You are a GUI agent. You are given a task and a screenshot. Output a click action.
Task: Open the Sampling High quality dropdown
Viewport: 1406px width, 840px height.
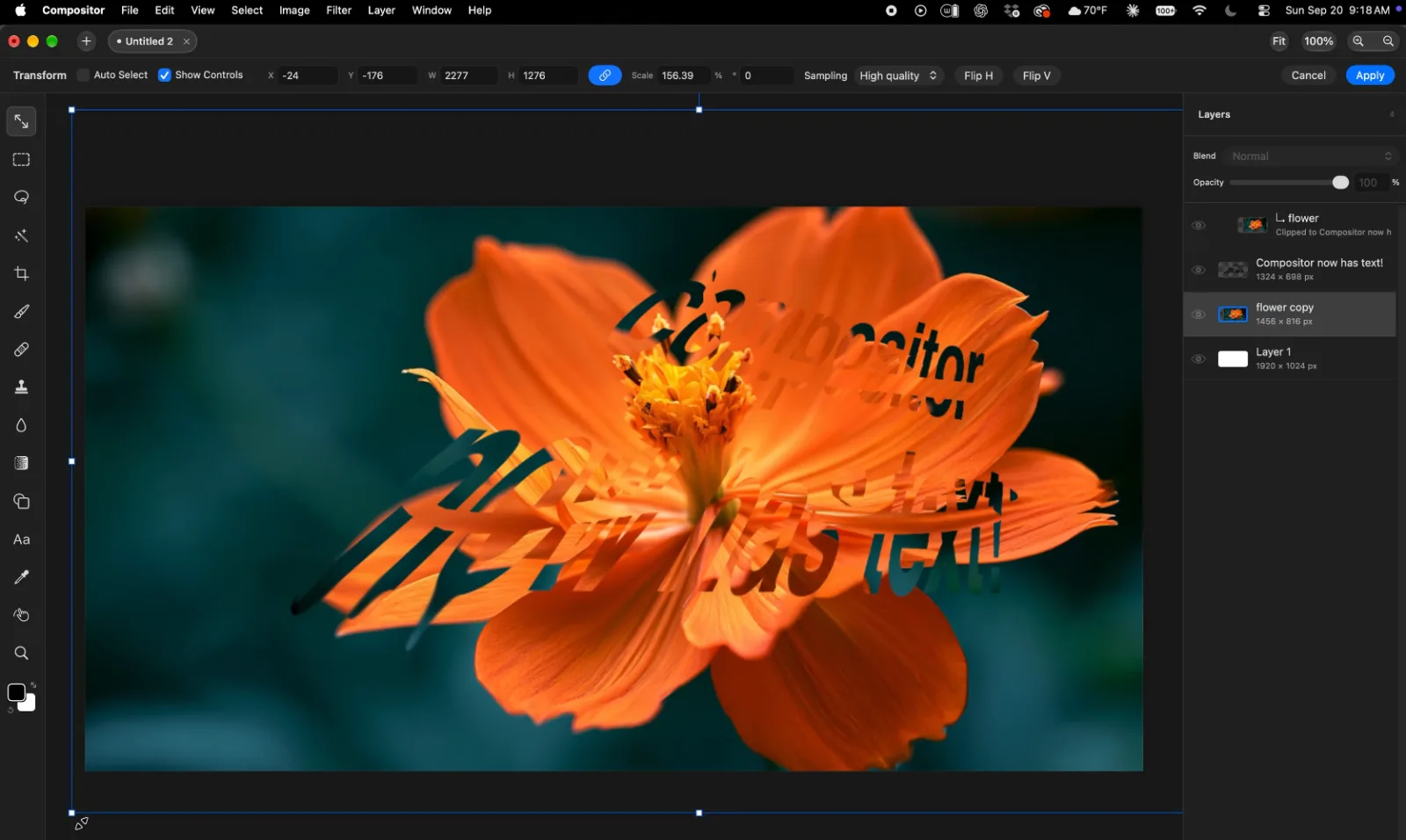(899, 76)
